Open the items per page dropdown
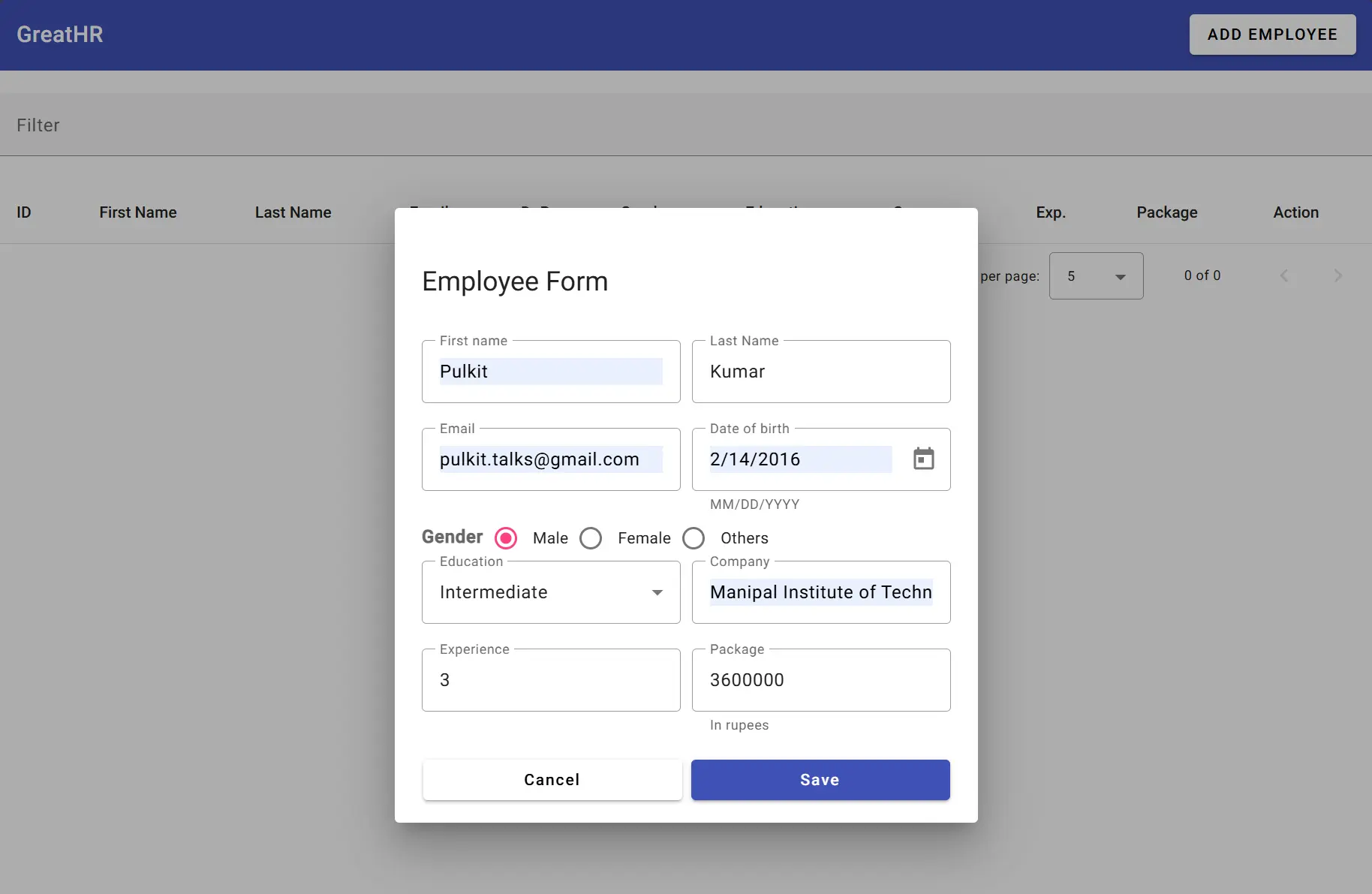The image size is (1372, 894). click(1096, 275)
